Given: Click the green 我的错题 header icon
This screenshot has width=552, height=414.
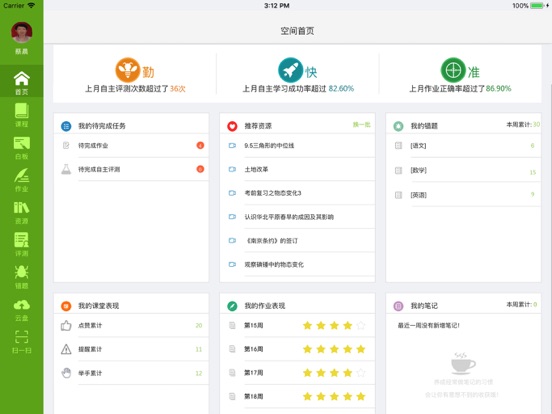Looking at the screenshot, I should coord(398,126).
